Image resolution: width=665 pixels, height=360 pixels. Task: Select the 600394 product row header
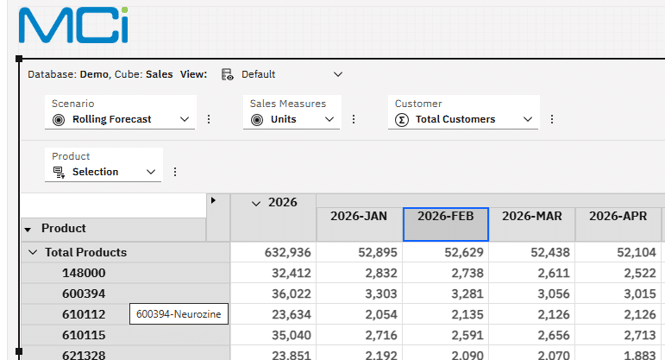click(x=126, y=294)
